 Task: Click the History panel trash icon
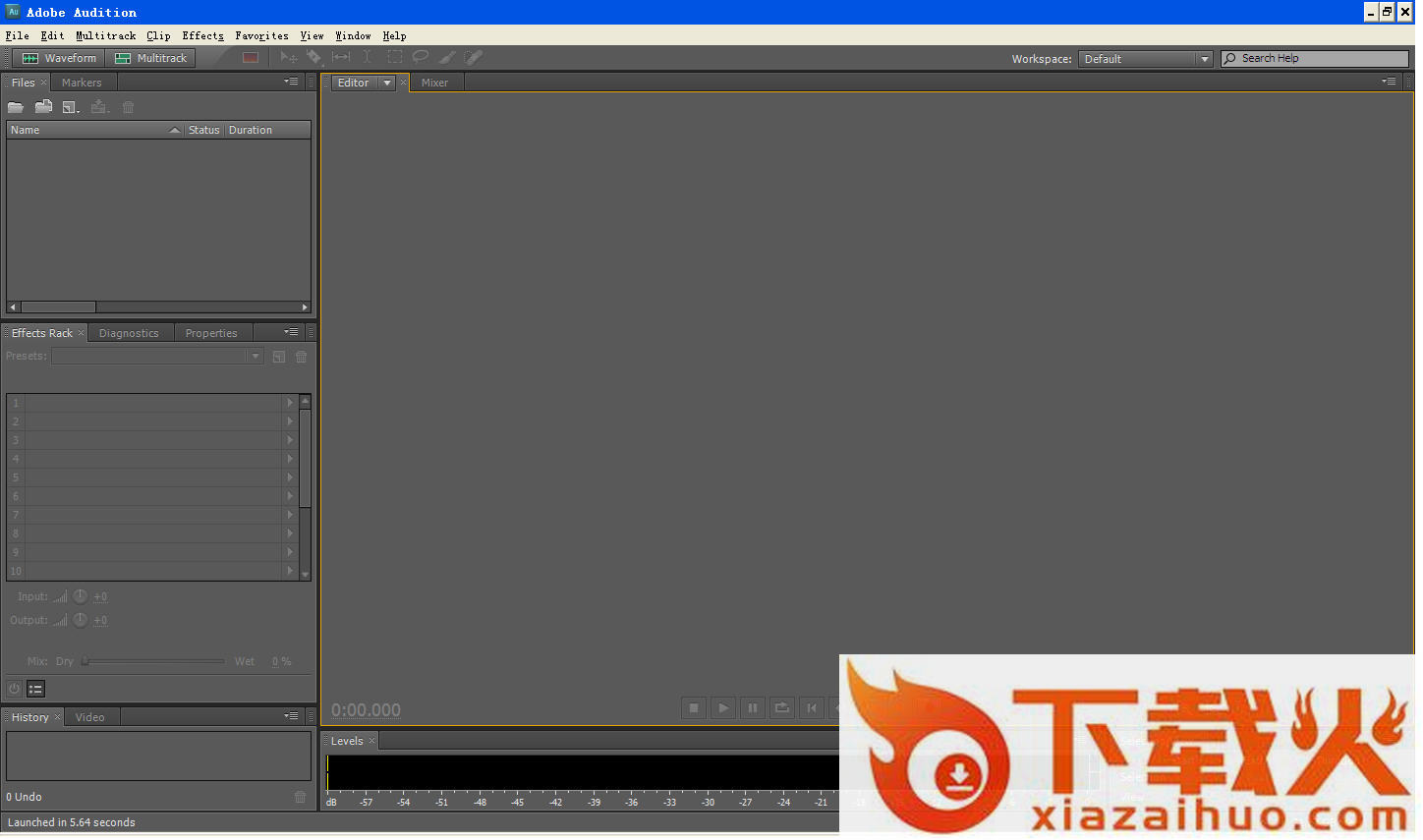click(x=301, y=798)
